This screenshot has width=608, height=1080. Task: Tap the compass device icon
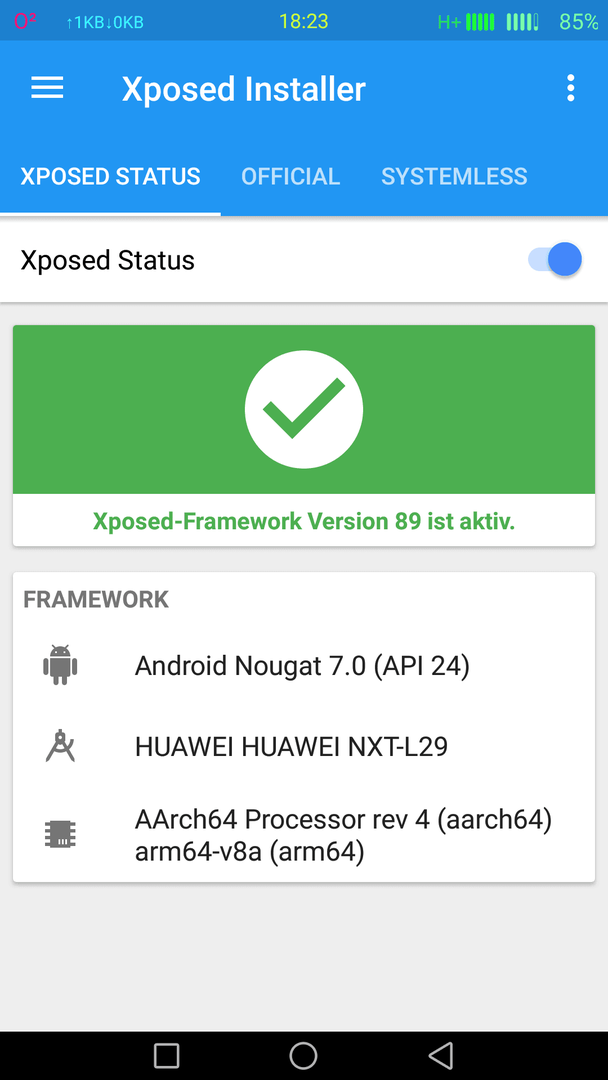point(60,746)
